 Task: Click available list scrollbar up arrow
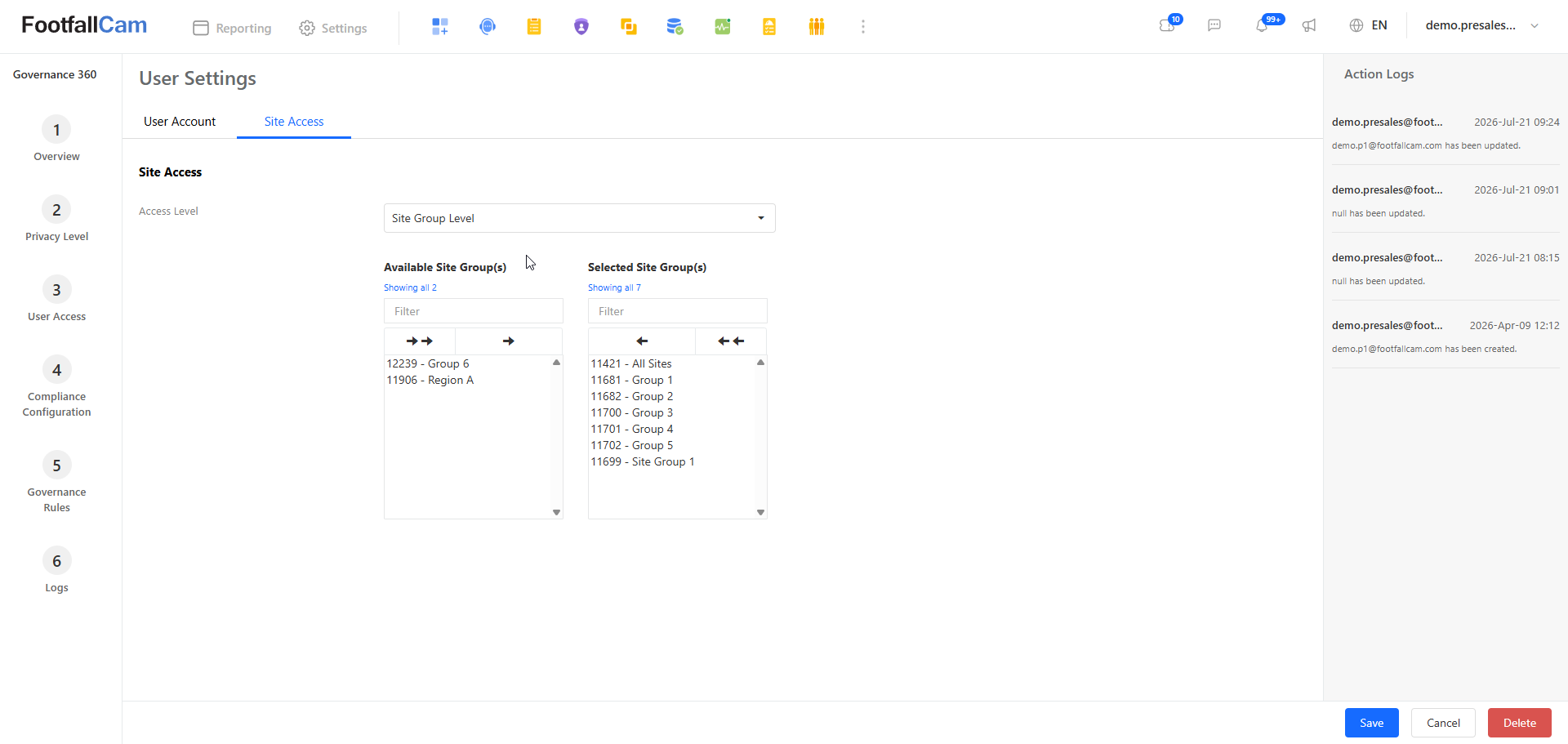pos(556,362)
